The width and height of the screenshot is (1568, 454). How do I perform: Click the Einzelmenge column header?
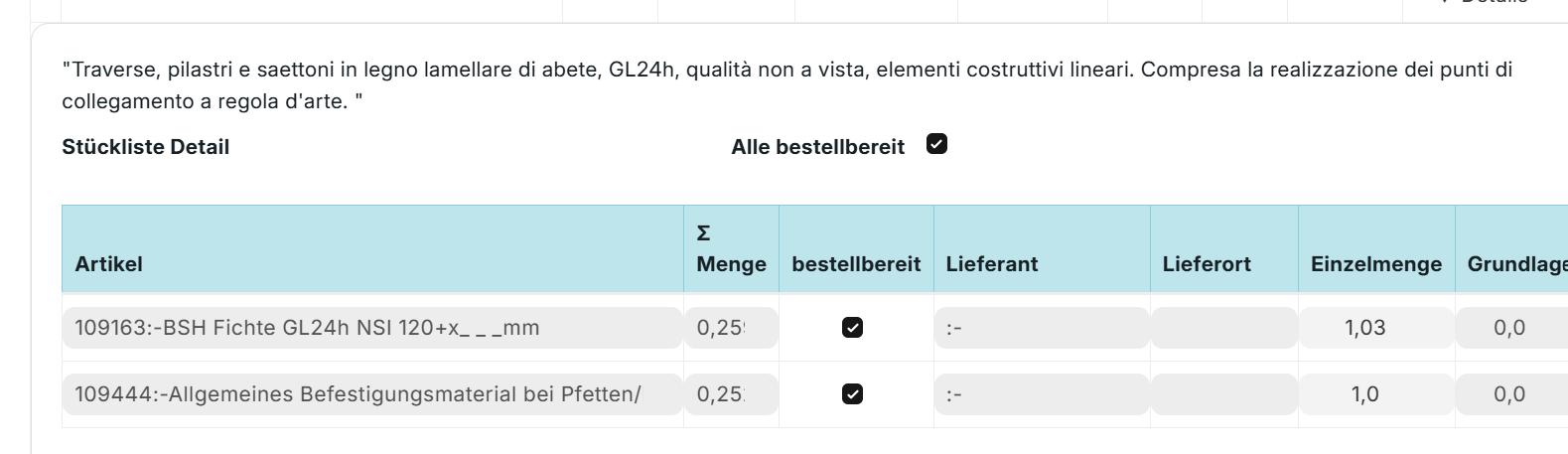(1375, 264)
